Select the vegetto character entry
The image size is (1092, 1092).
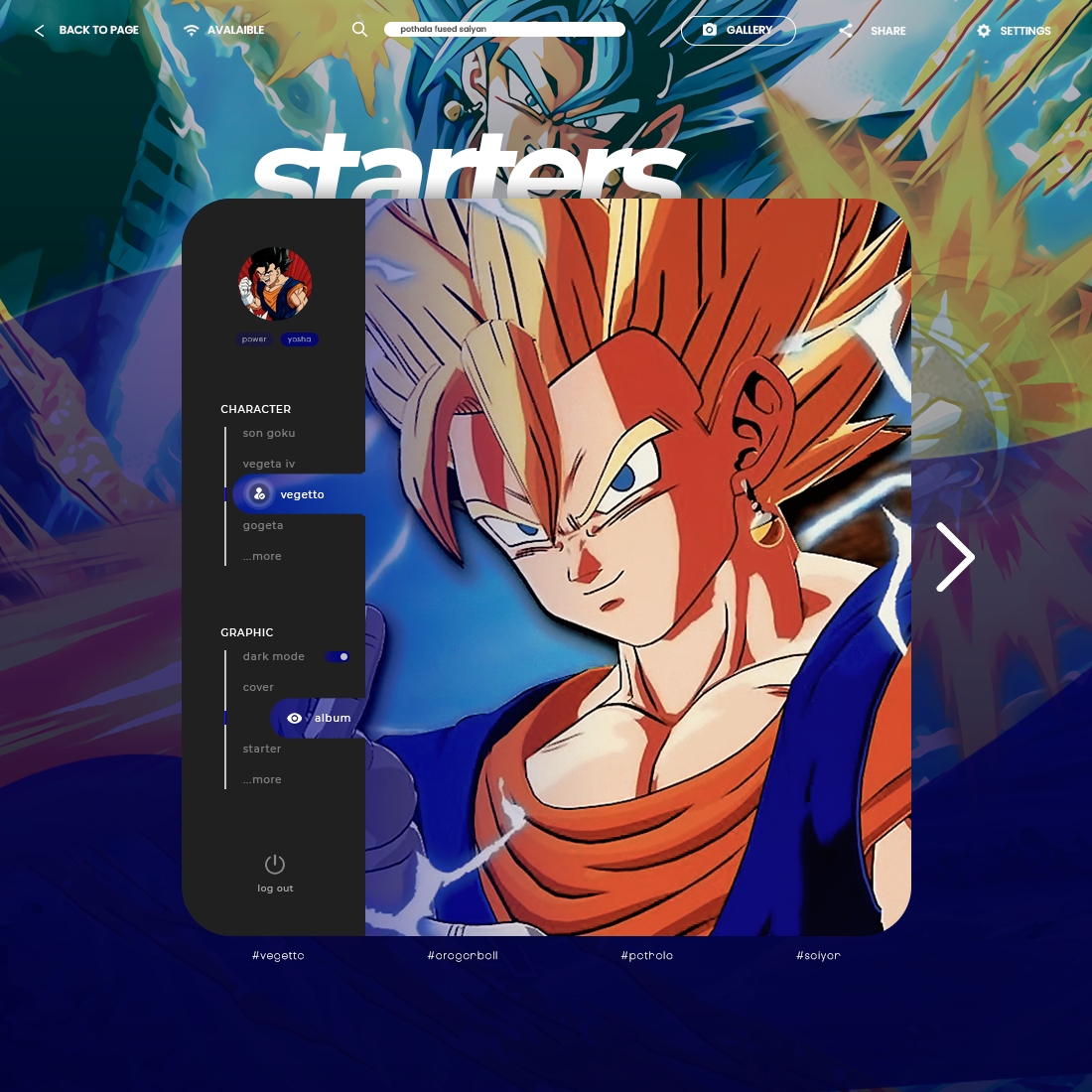(300, 494)
